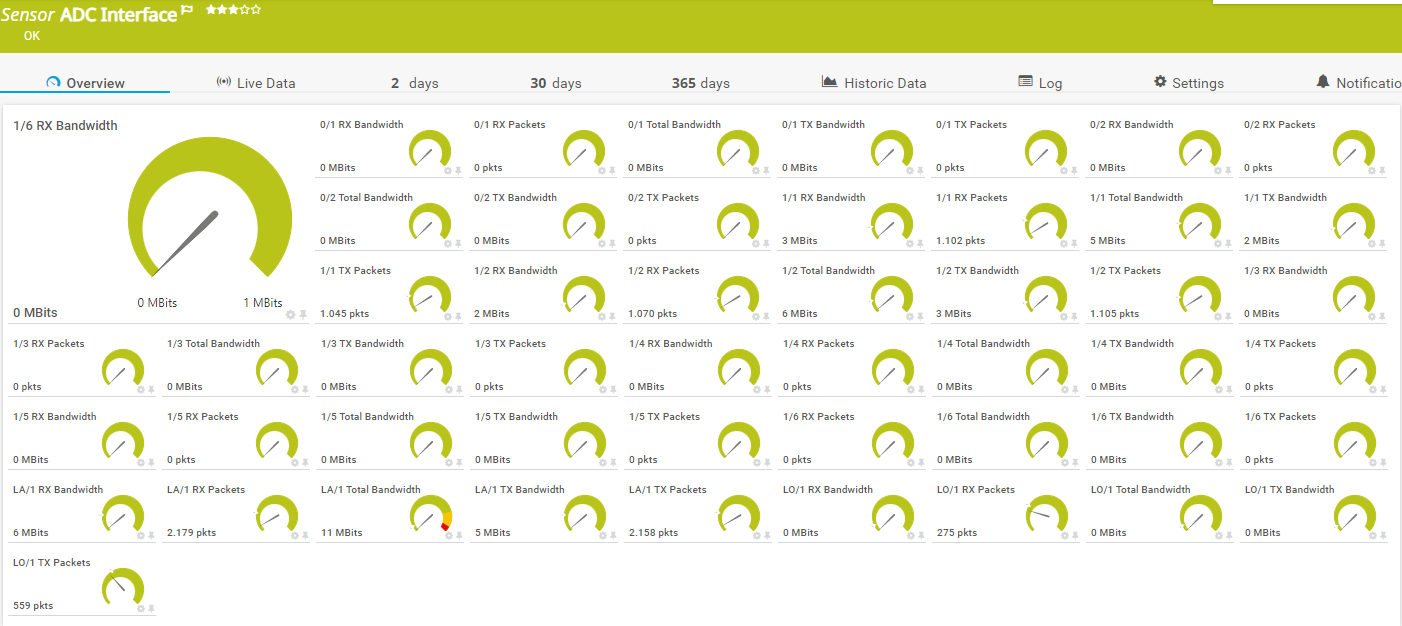Open the Live Data tab
The height and width of the screenshot is (626, 1402).
tap(256, 83)
